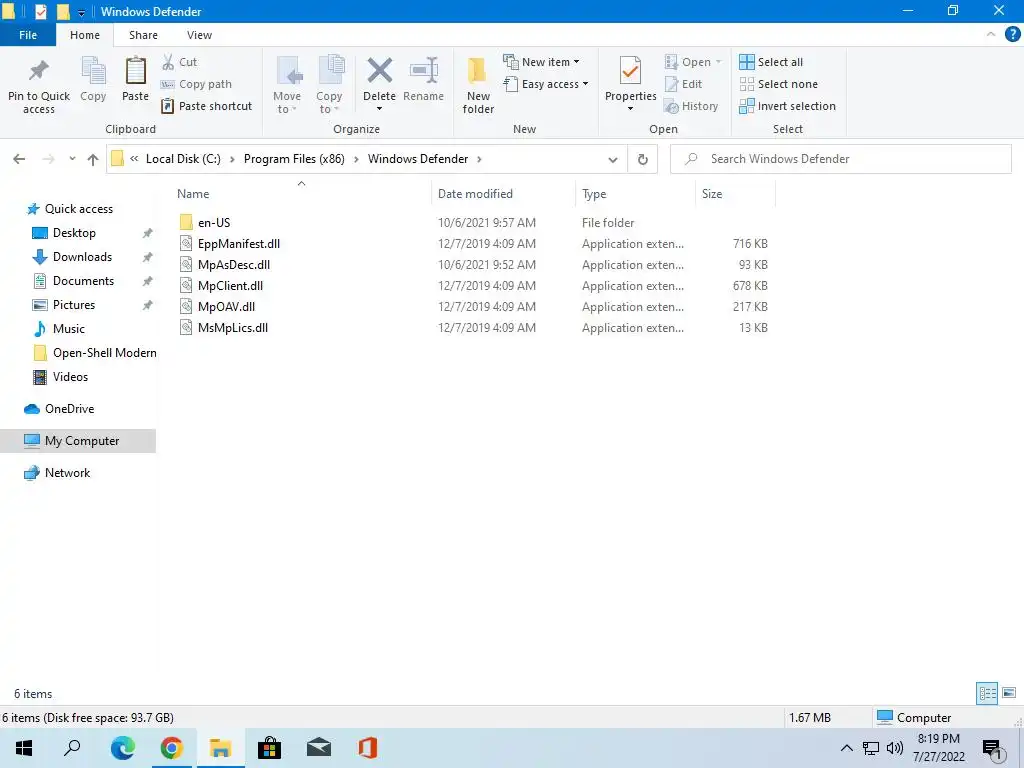1024x768 pixels.
Task: Switch to large icons view in status bar
Action: point(1009,693)
